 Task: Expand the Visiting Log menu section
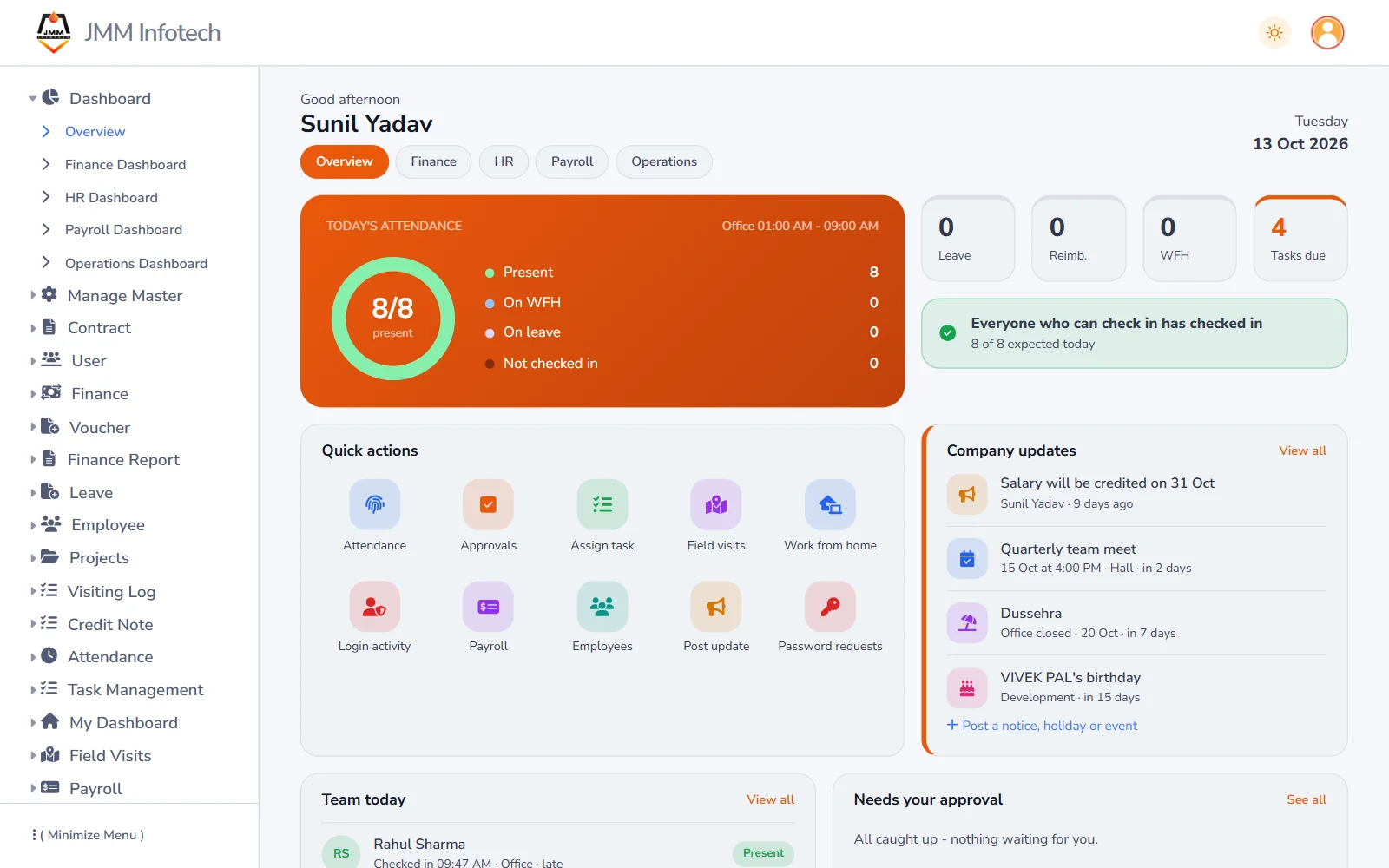click(33, 591)
